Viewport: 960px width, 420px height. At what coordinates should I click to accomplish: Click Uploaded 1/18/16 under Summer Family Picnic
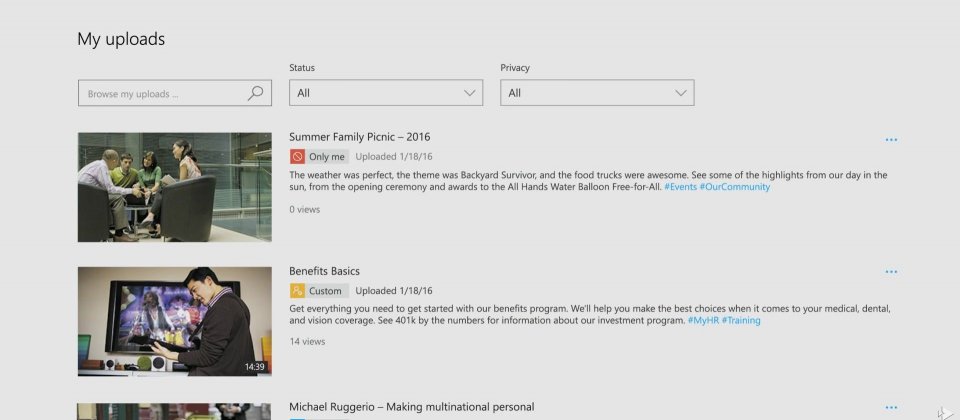point(394,157)
